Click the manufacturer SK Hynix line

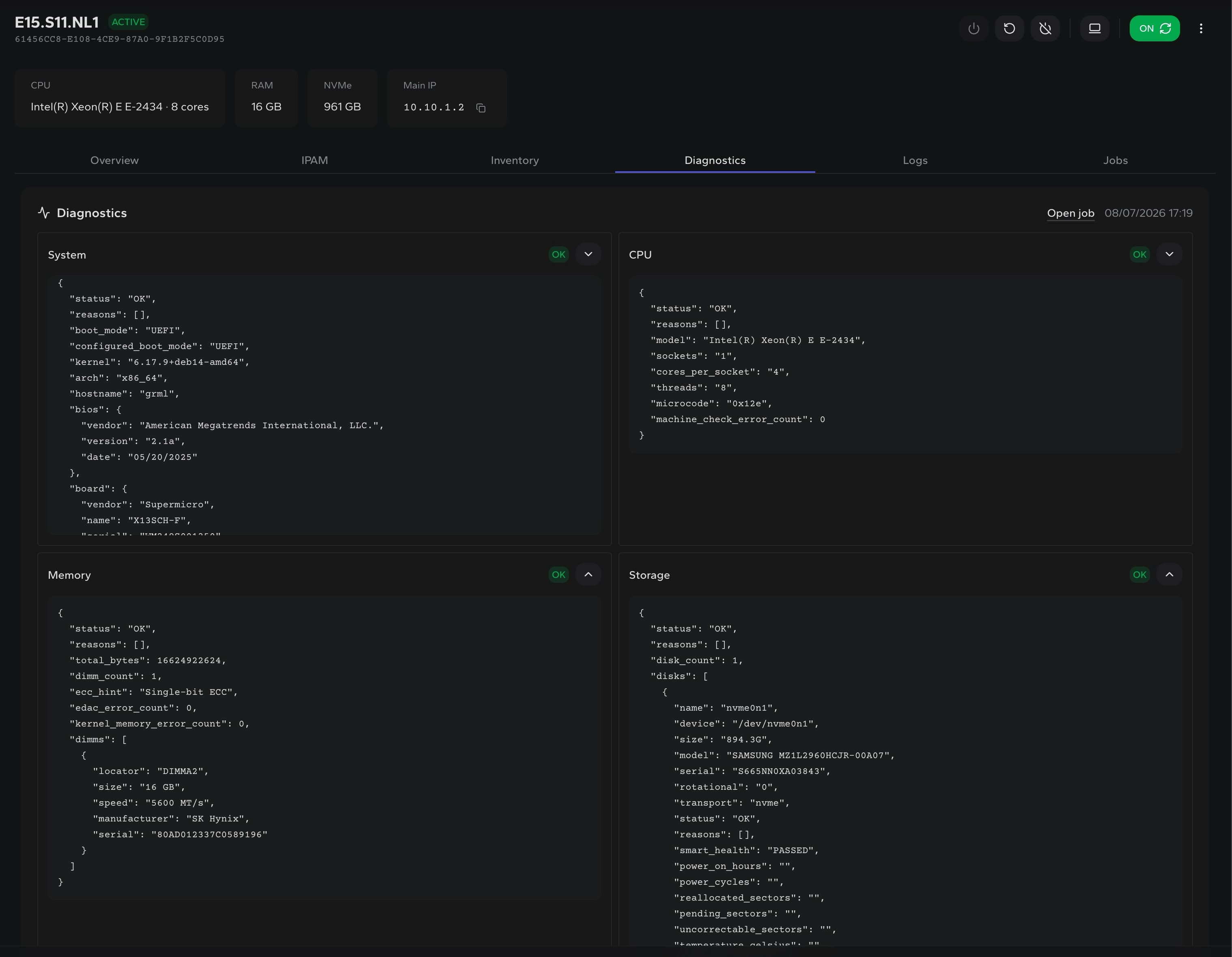tap(171, 818)
